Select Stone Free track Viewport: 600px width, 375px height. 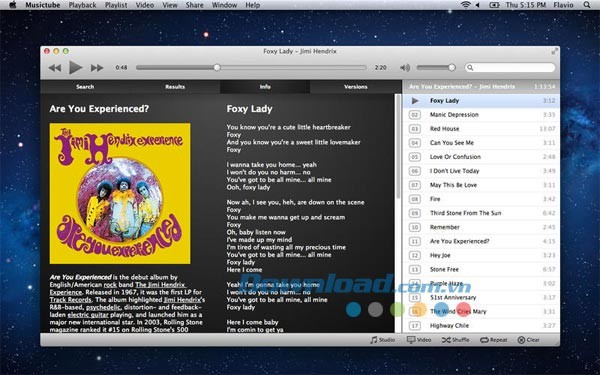[481, 269]
